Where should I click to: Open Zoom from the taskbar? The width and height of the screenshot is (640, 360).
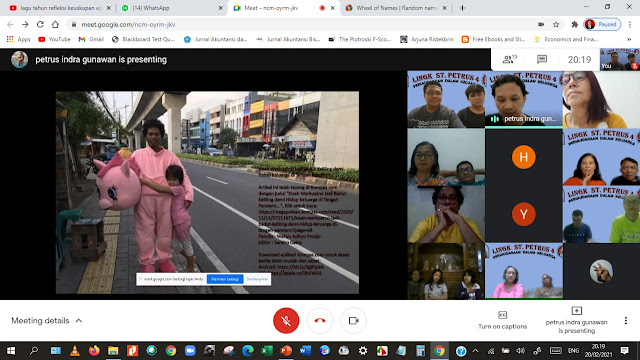pyautogui.click(x=190, y=351)
